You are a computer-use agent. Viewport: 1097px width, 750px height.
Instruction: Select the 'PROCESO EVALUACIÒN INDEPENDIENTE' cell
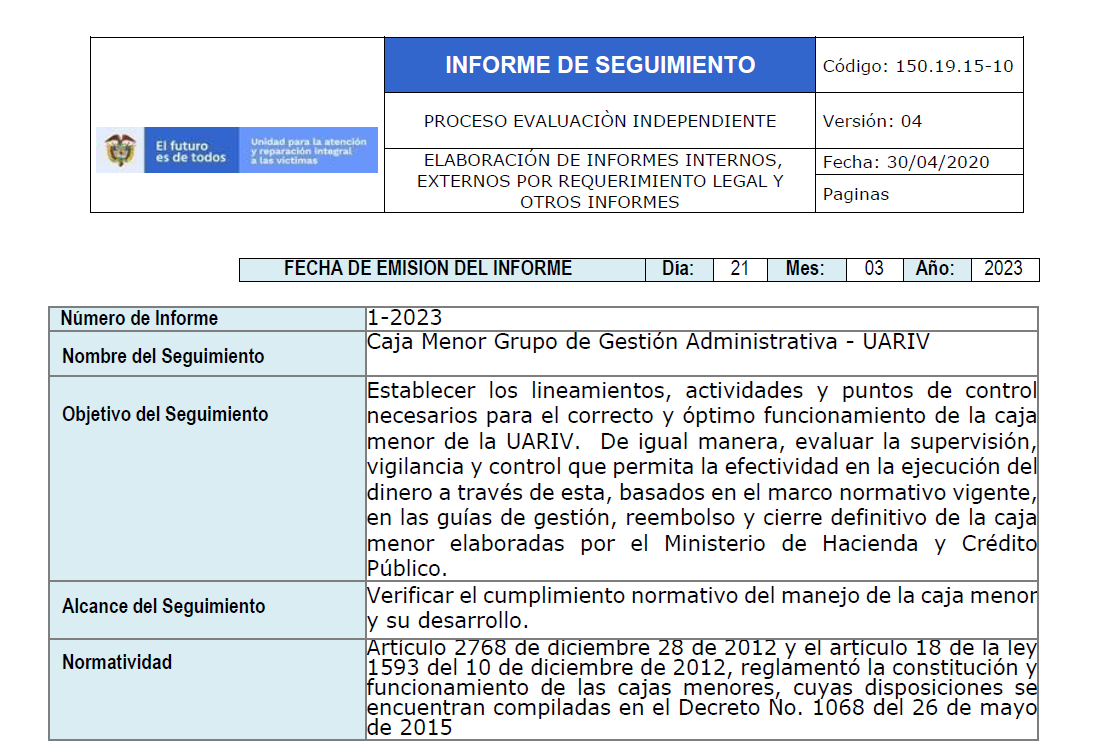599,121
